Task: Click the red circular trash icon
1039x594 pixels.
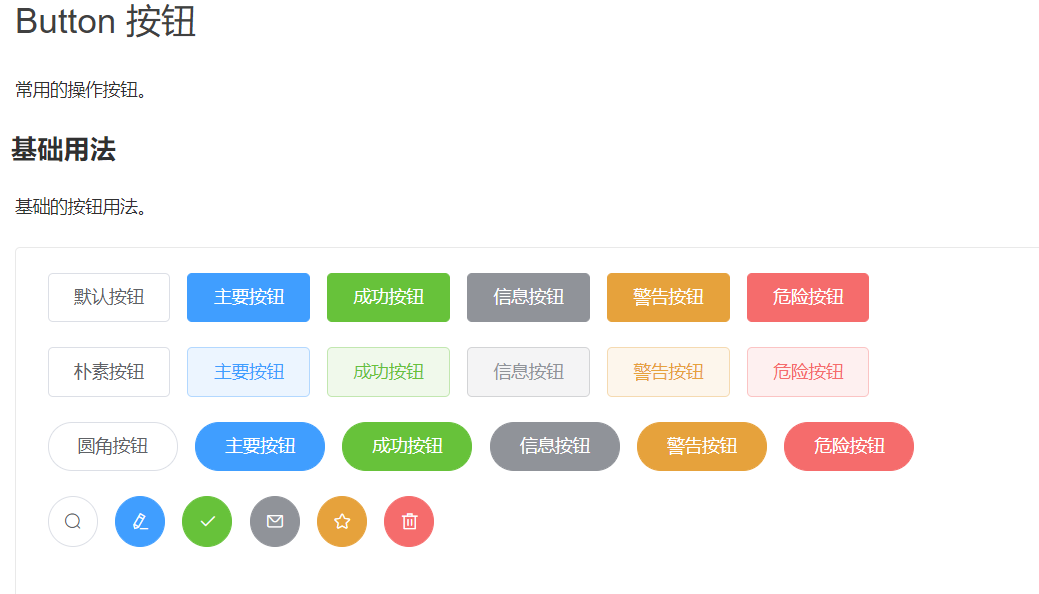Action: (409, 521)
